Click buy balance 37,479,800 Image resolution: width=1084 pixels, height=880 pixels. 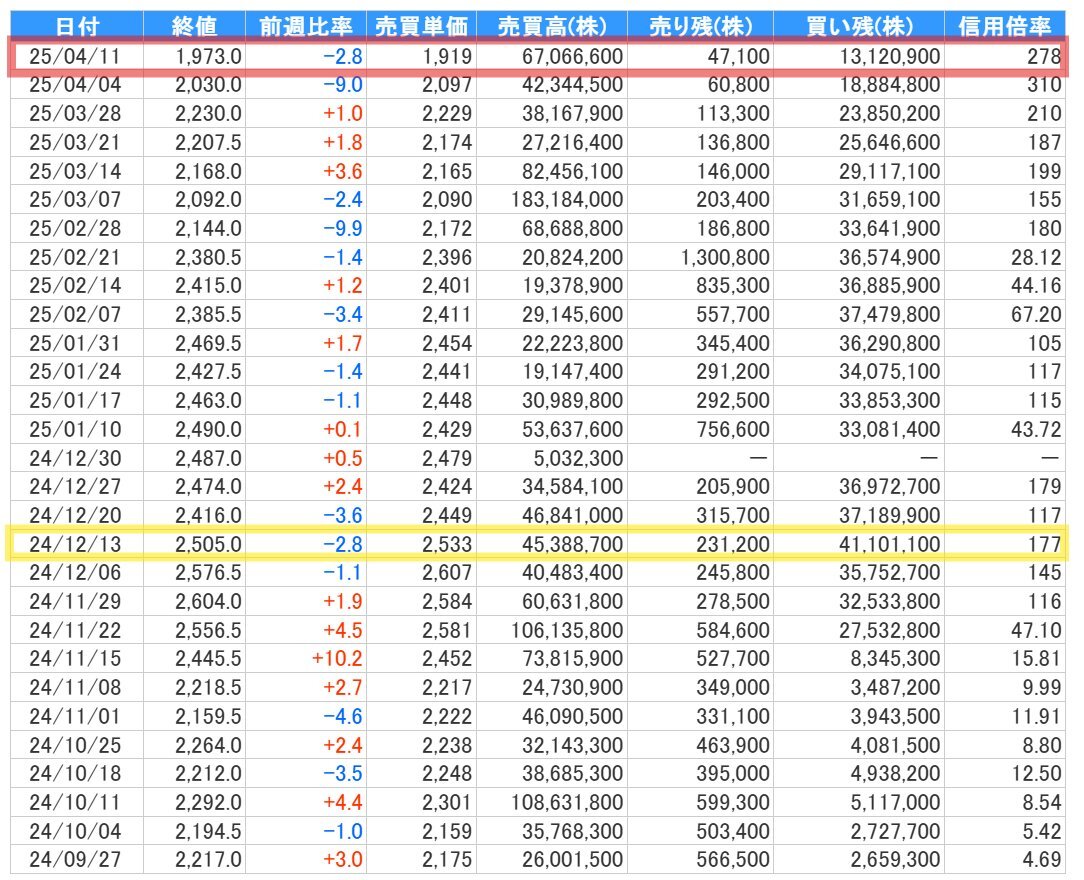point(890,315)
